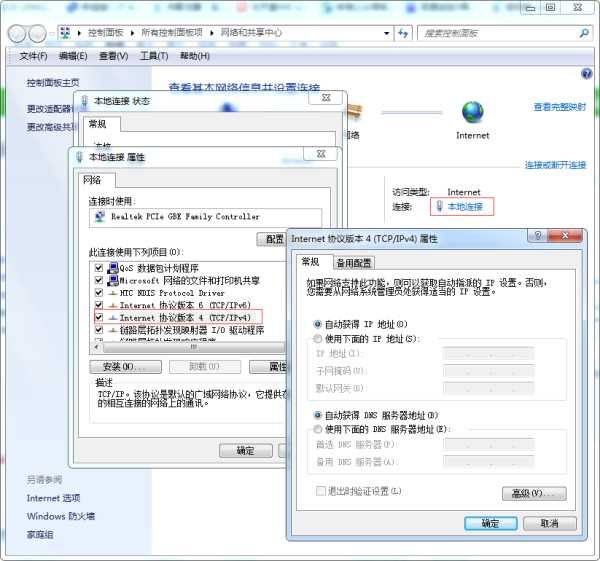Click the help button in the TCP/IPv4 dialog title bar
600x561 pixels.
point(537,236)
